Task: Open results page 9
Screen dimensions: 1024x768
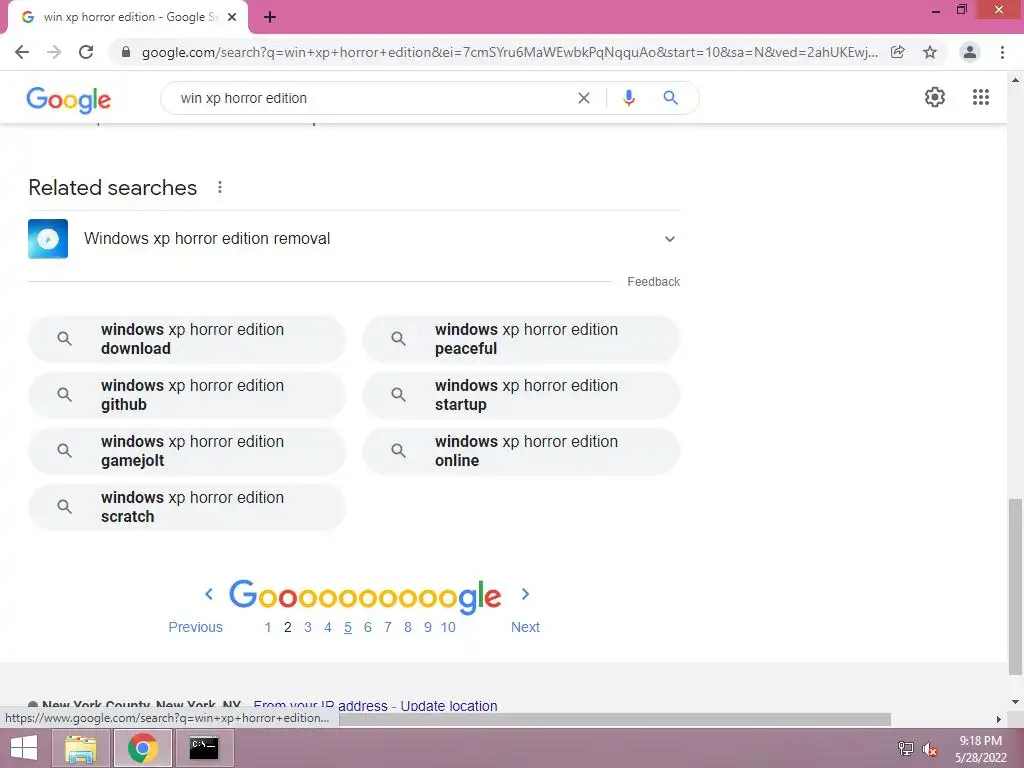Action: (x=428, y=627)
